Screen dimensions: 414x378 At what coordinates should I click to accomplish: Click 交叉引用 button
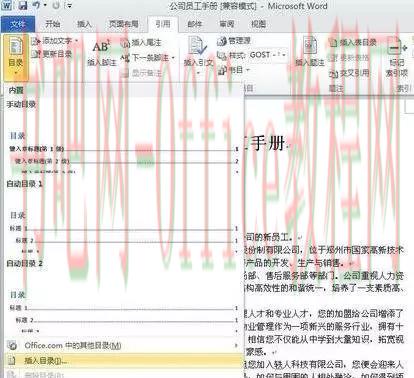click(x=349, y=73)
